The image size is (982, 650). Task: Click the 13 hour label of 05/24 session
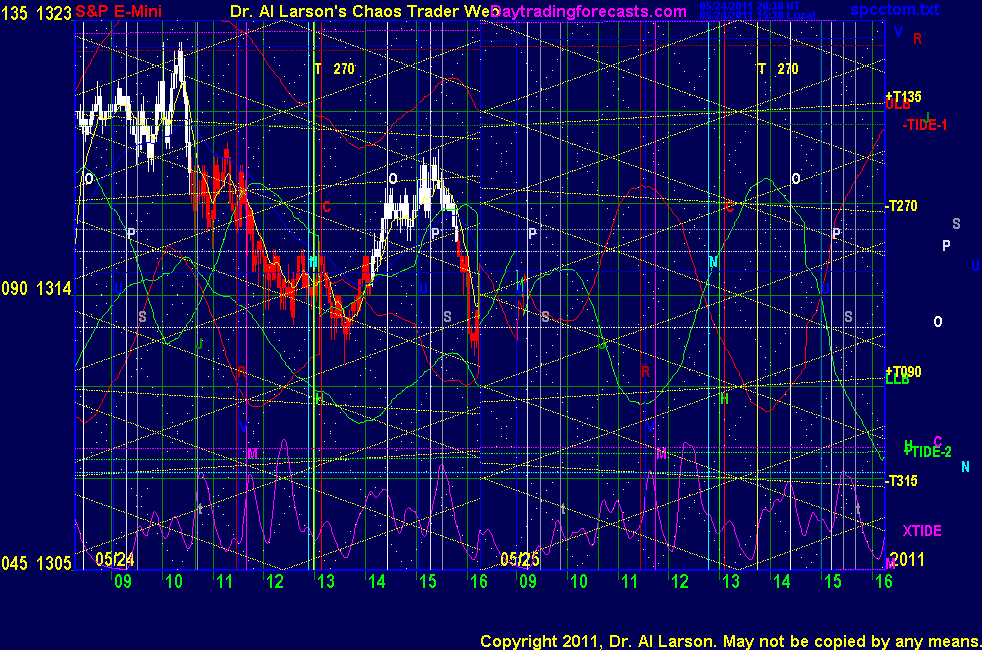coord(326,582)
